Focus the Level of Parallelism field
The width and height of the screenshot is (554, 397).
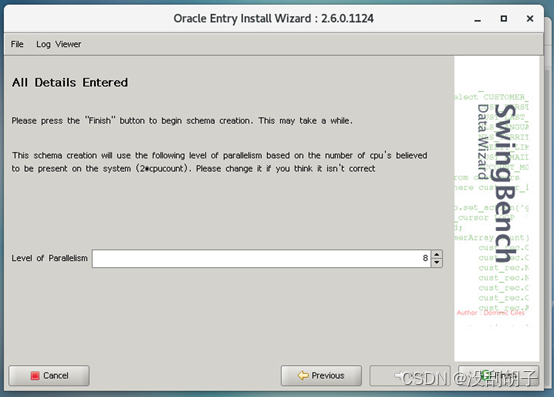261,258
